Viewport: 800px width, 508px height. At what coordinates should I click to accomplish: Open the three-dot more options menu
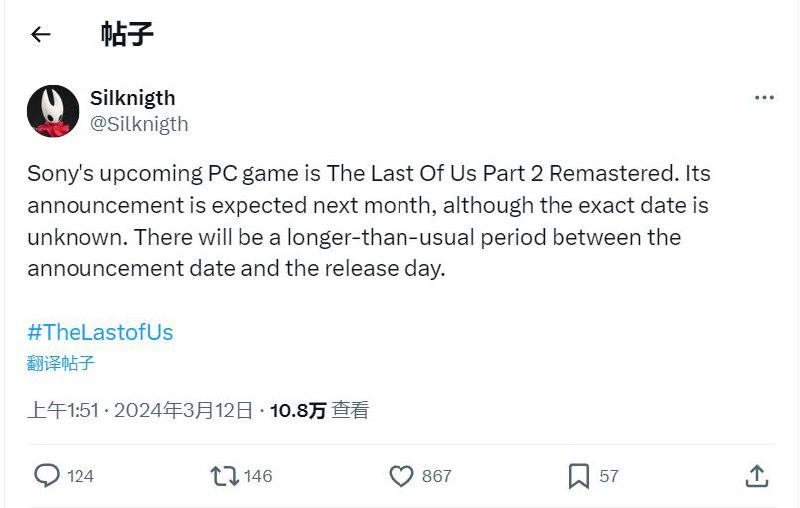[x=764, y=98]
